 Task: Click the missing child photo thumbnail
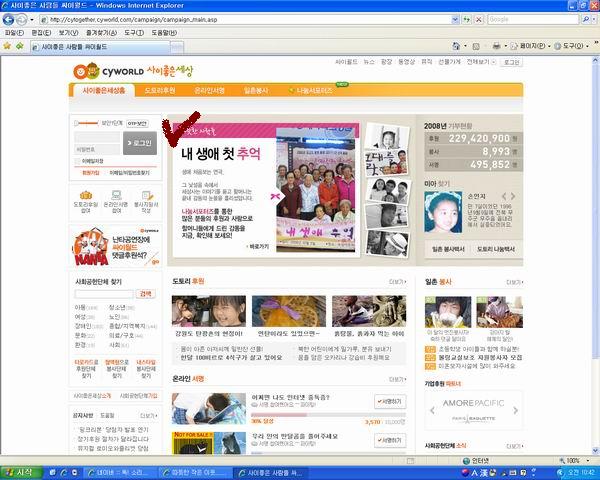(x=443, y=212)
